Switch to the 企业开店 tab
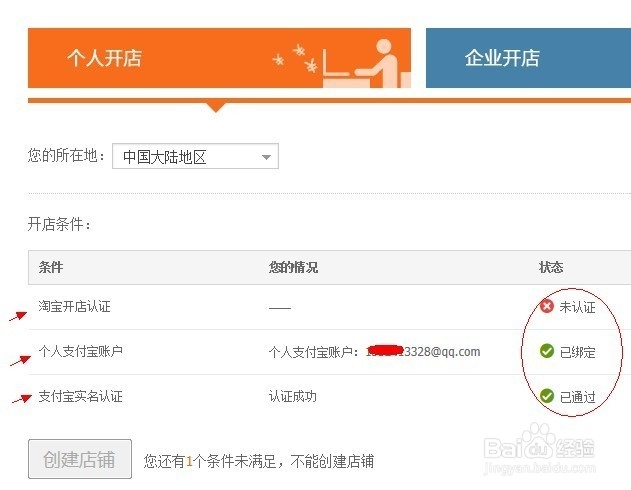This screenshot has height=490, width=631. coord(528,58)
